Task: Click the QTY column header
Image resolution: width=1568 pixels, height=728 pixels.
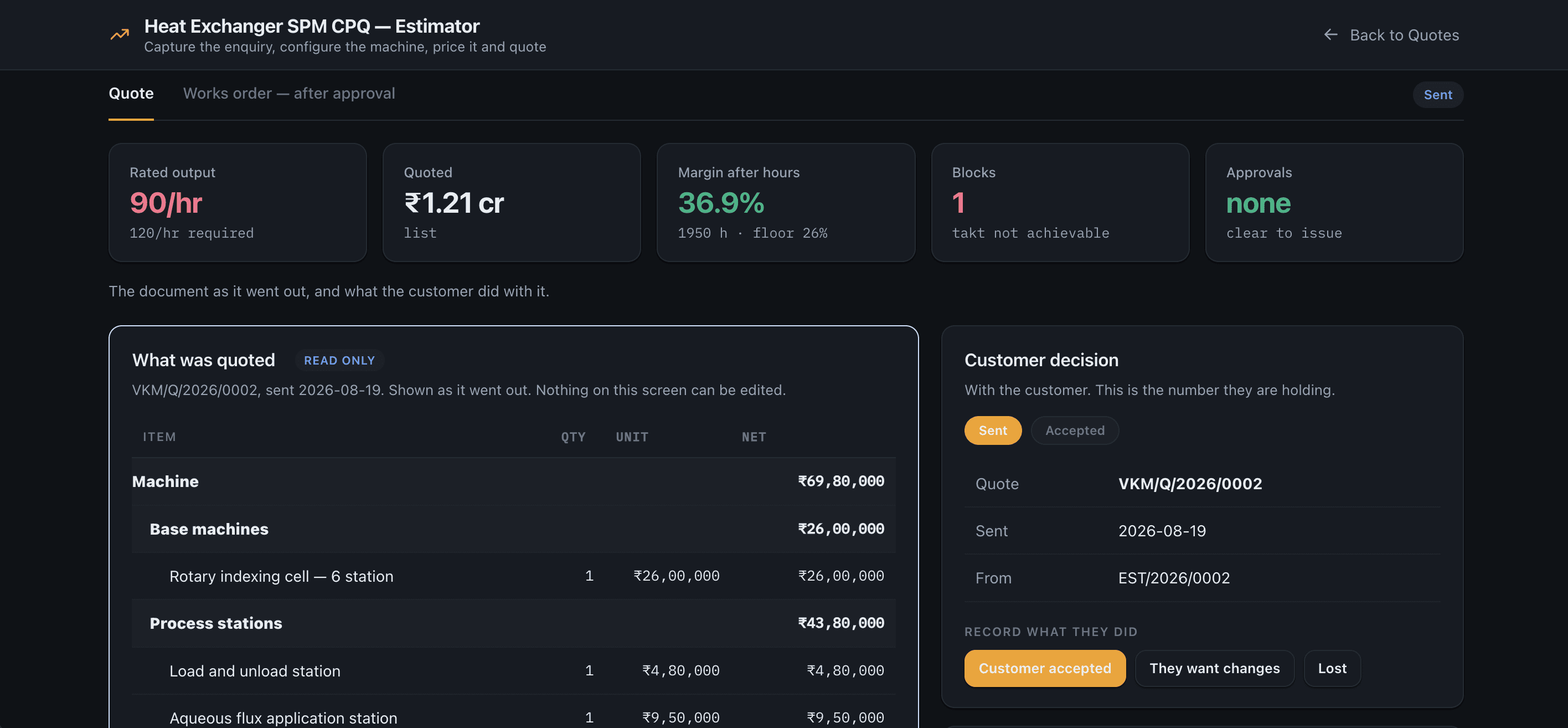Action: [x=573, y=437]
